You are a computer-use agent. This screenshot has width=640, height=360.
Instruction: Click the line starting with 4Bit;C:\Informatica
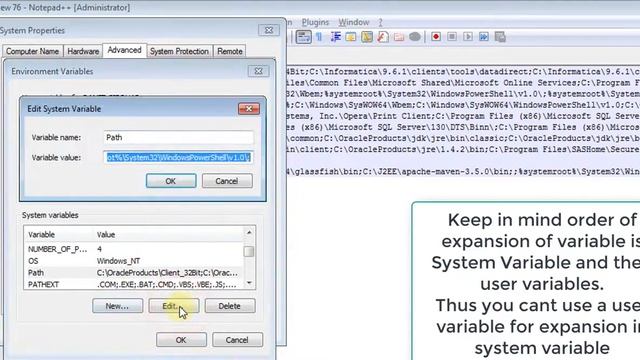pos(463,72)
